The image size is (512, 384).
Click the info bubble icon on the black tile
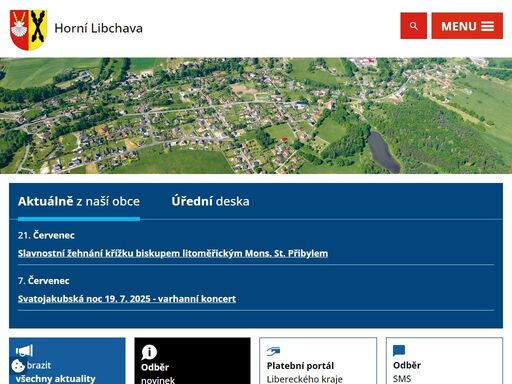149,352
